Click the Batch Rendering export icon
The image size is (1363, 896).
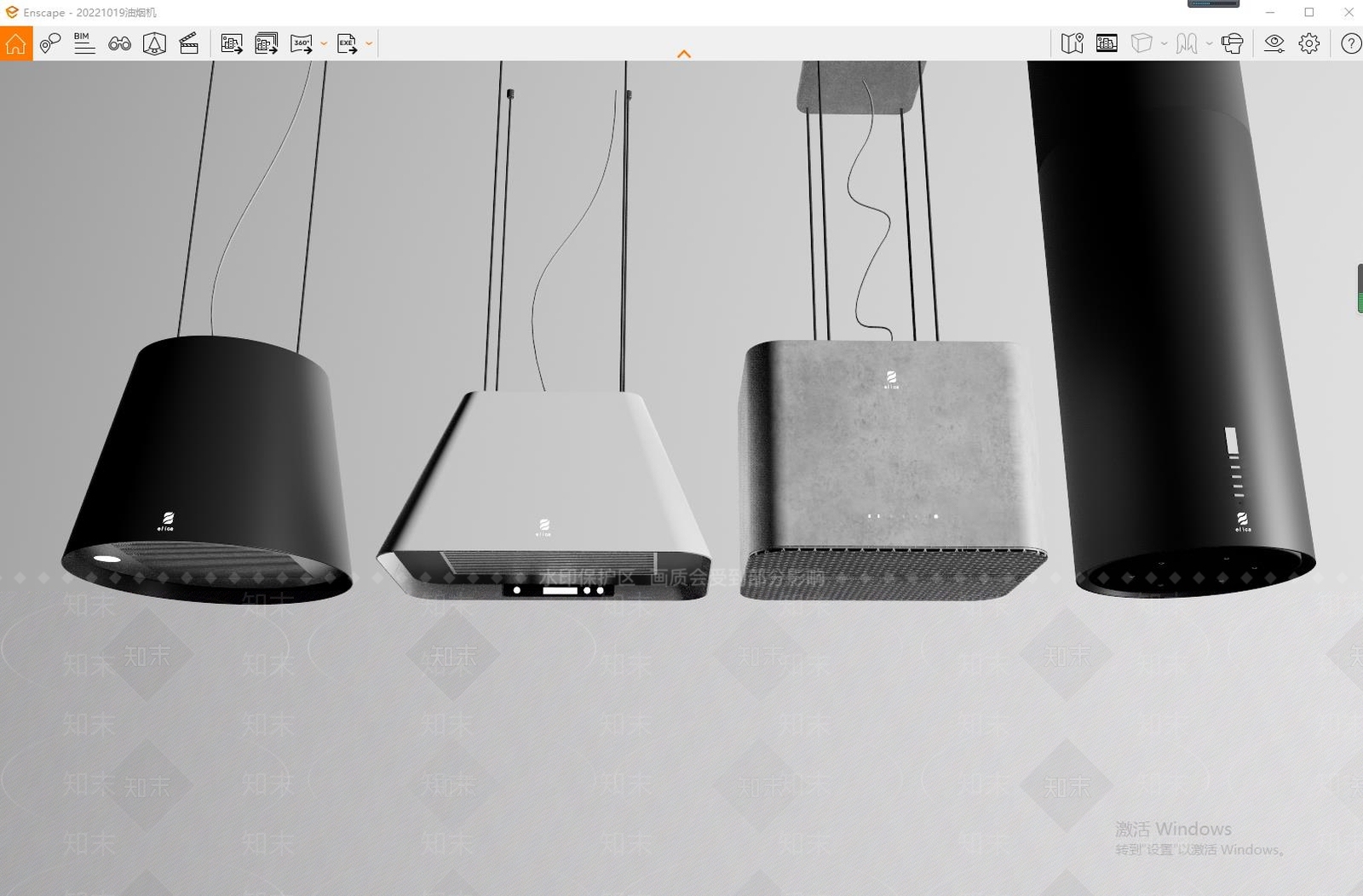point(267,43)
